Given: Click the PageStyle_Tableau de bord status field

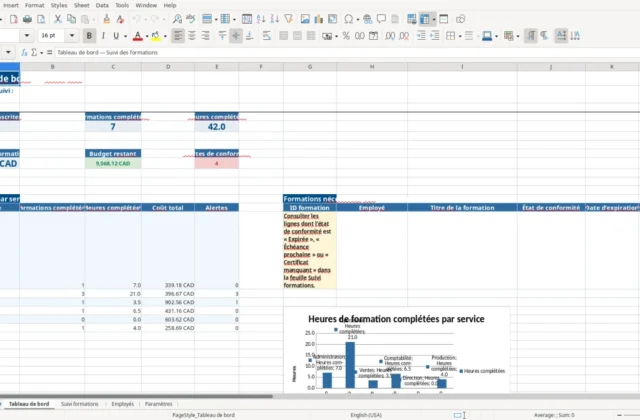Looking at the screenshot, I should (x=203, y=415).
